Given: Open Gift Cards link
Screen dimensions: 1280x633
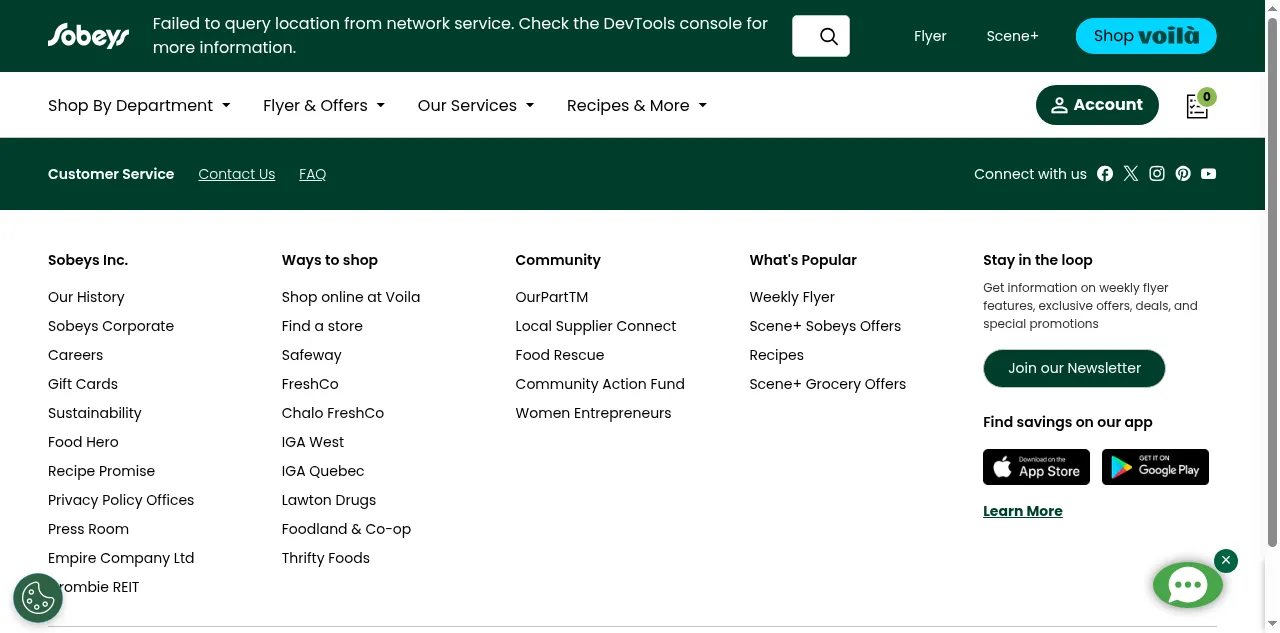Looking at the screenshot, I should point(83,384).
